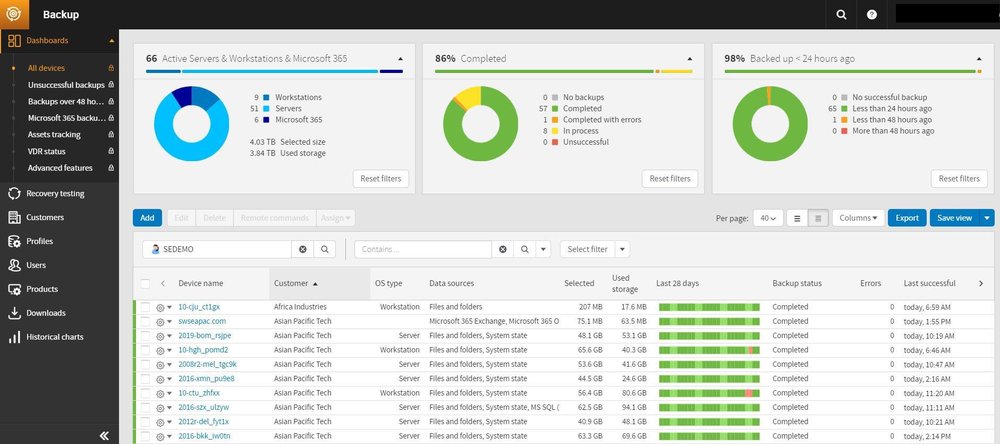
Task: Click the lock icon beside All devices
Action: 111,68
